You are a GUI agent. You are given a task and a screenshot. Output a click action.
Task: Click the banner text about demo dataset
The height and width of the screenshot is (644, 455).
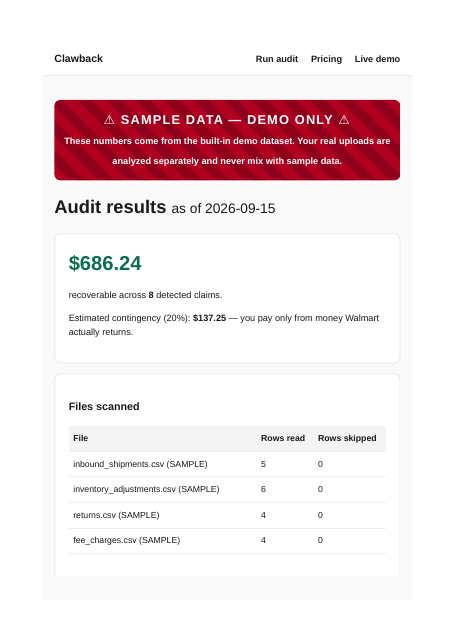(x=227, y=151)
